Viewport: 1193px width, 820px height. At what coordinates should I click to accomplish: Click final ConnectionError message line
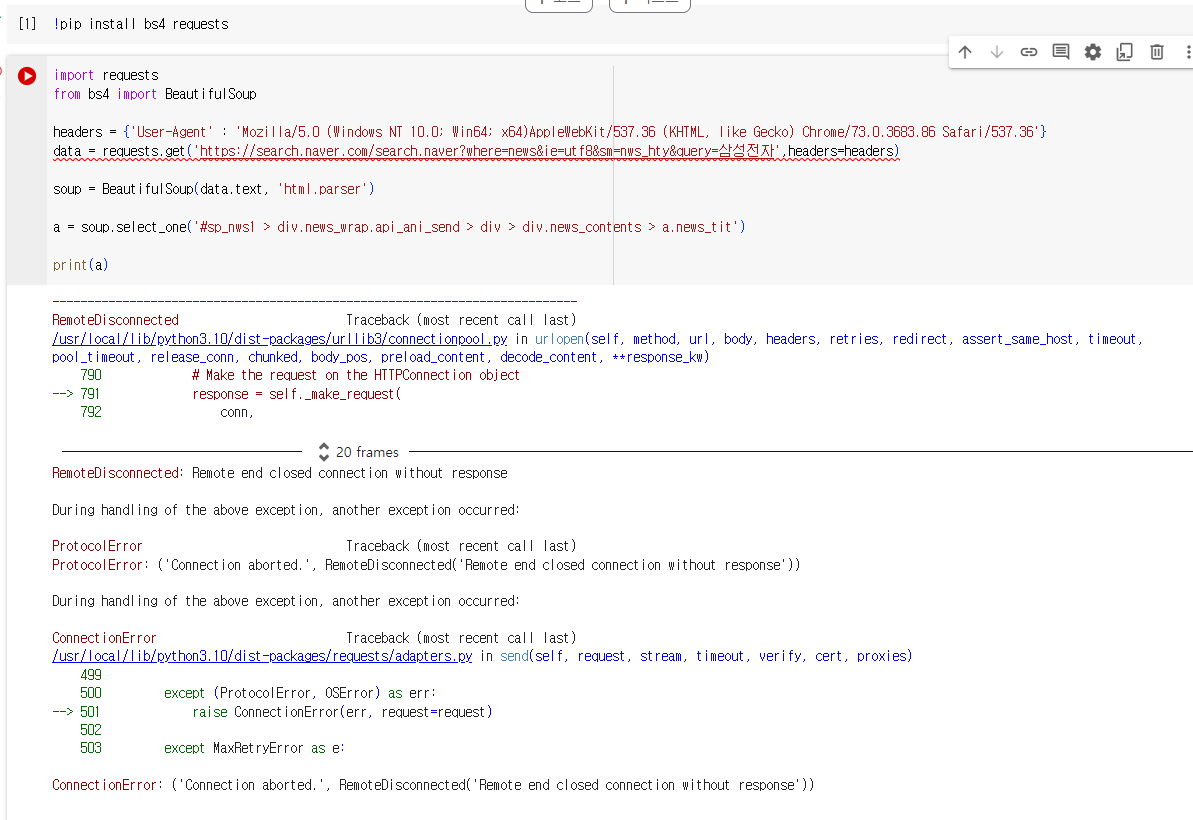[433, 785]
